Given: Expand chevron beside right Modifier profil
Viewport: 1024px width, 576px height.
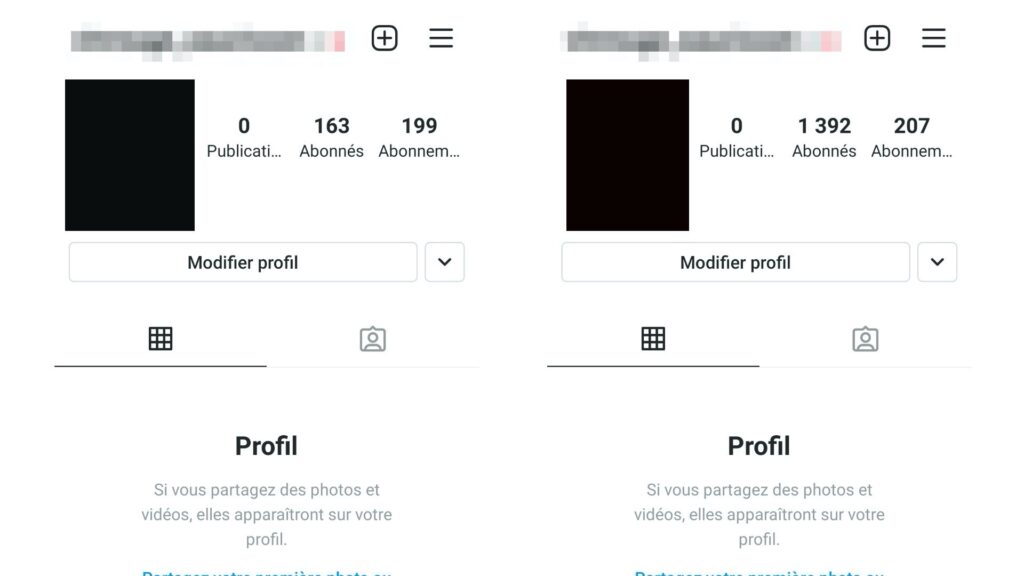Looking at the screenshot, I should tap(937, 262).
